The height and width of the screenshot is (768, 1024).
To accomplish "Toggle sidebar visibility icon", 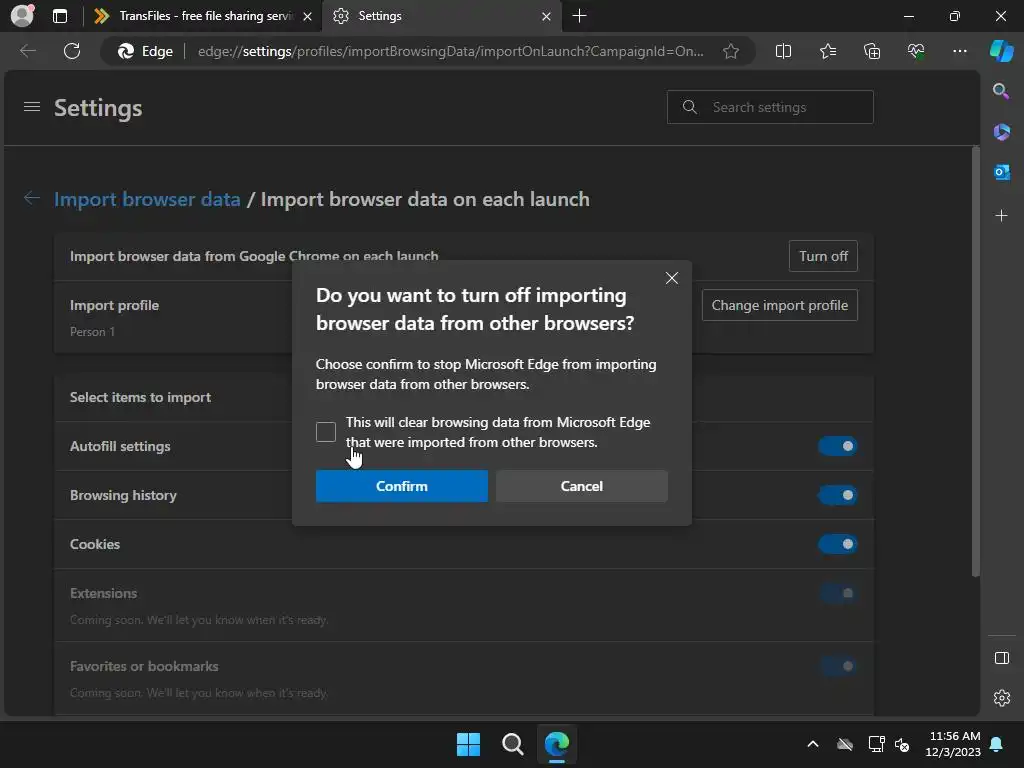I will (1001, 658).
